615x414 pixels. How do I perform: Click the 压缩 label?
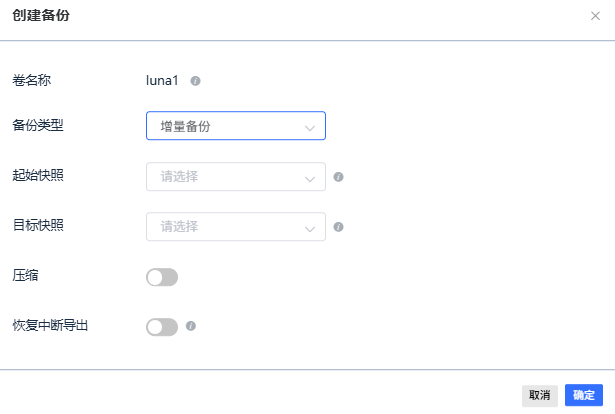pyautogui.click(x=25, y=276)
